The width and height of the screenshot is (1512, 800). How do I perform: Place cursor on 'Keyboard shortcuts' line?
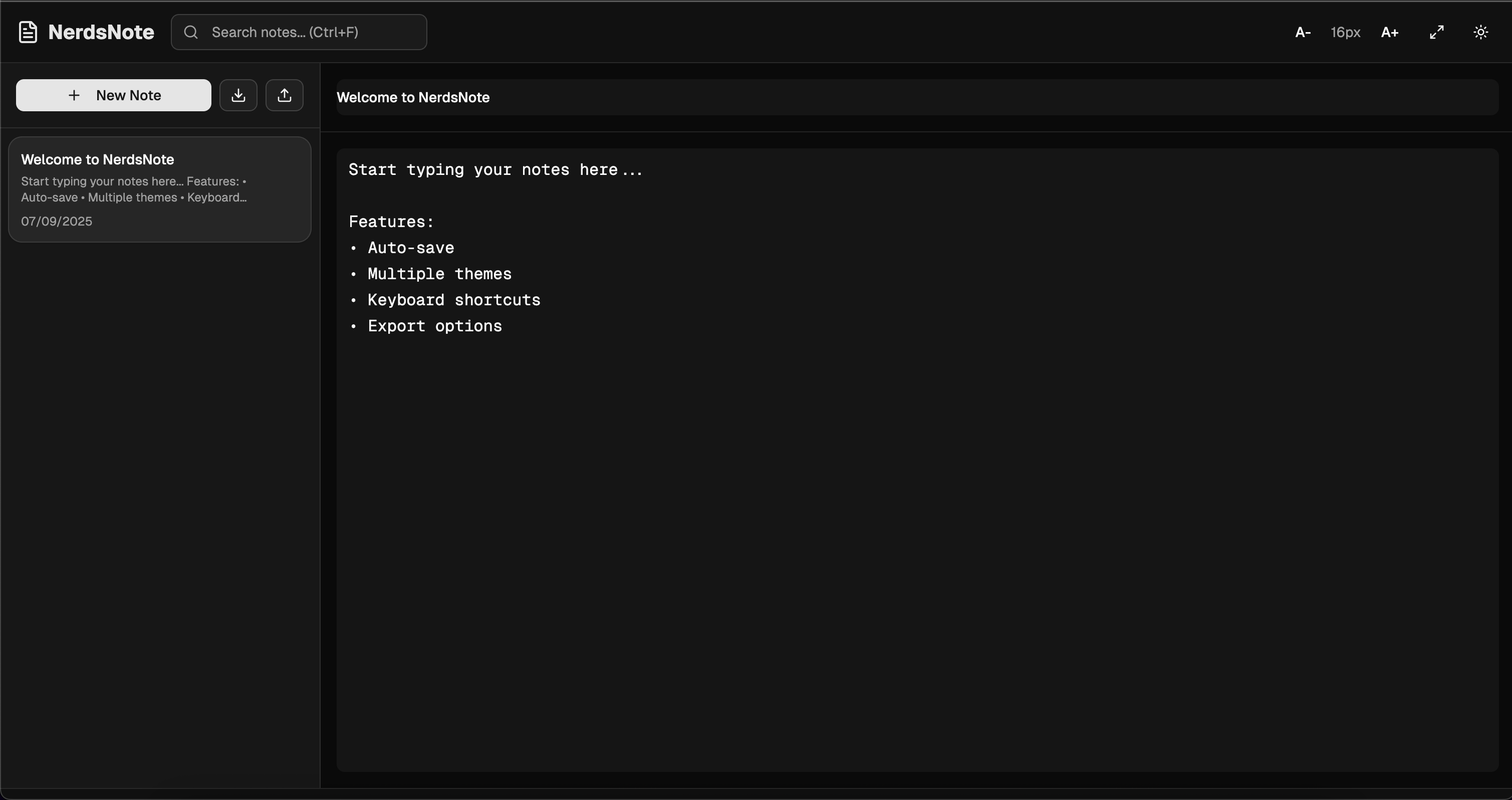click(x=453, y=300)
